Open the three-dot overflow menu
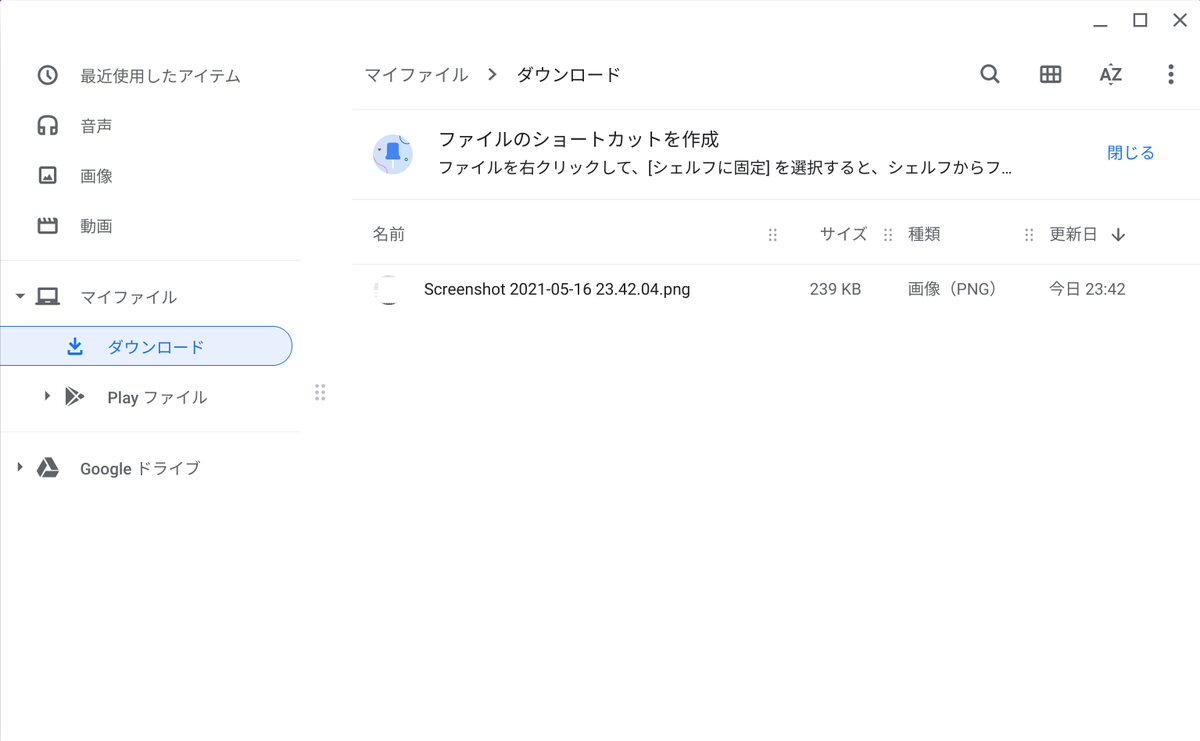Screen dimensions: 1200x741 click(1170, 74)
